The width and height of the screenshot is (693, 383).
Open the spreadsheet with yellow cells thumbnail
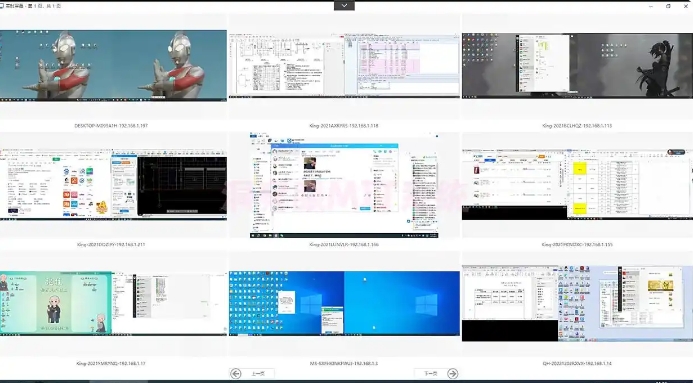point(577,184)
